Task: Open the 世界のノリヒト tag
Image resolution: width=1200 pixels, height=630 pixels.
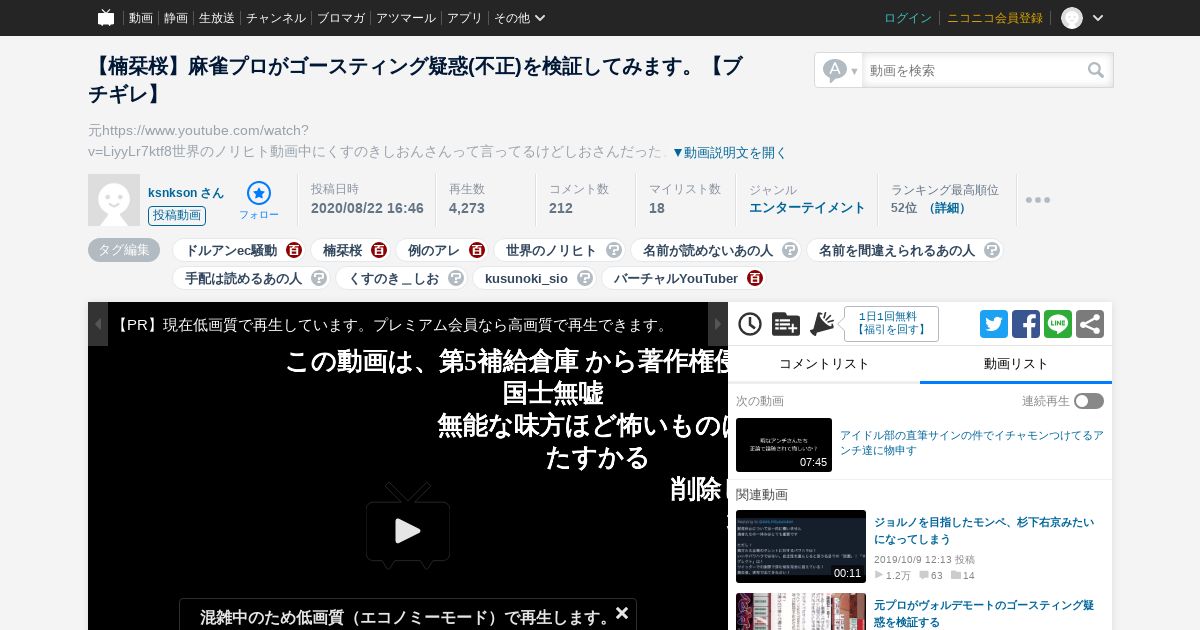Action: tap(551, 250)
